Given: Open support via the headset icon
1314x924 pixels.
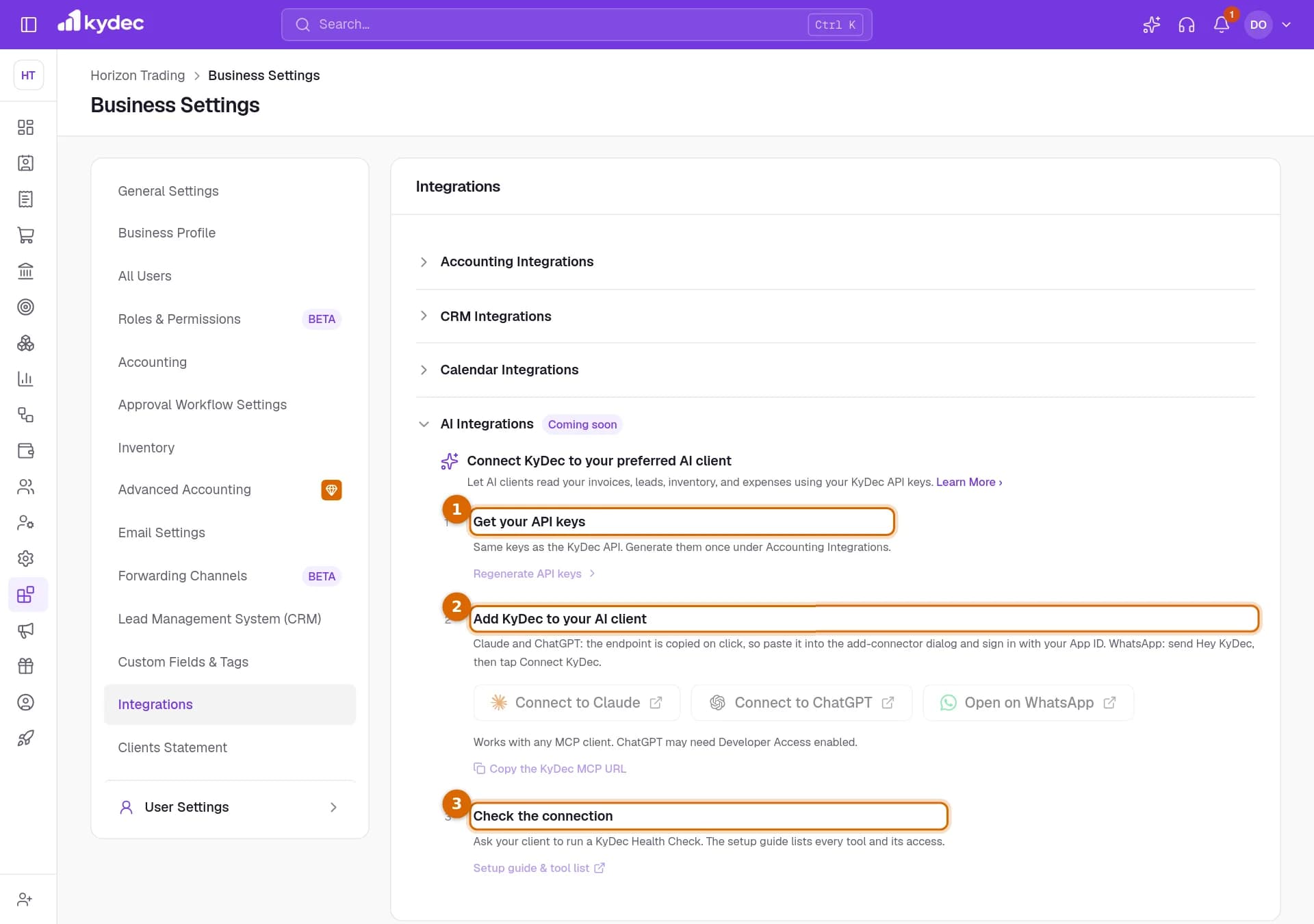Looking at the screenshot, I should click(x=1186, y=25).
